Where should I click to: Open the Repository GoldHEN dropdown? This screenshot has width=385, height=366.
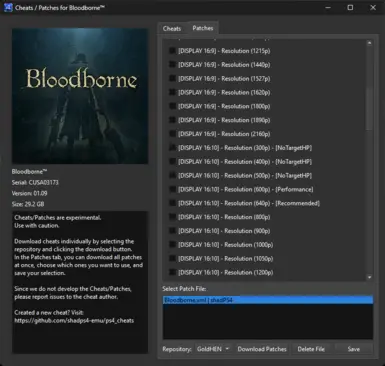coord(213,349)
